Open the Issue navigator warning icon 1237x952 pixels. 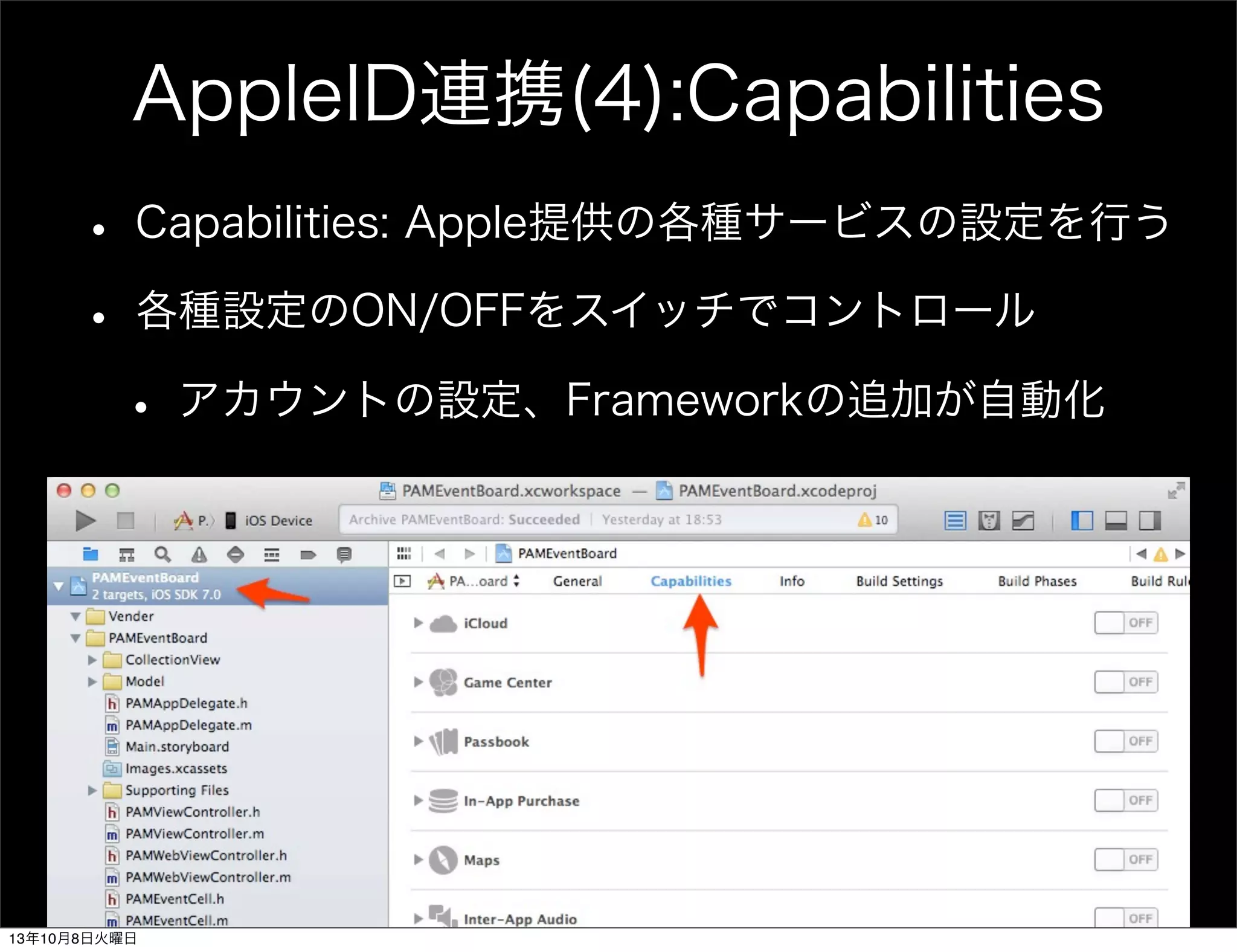coord(199,555)
